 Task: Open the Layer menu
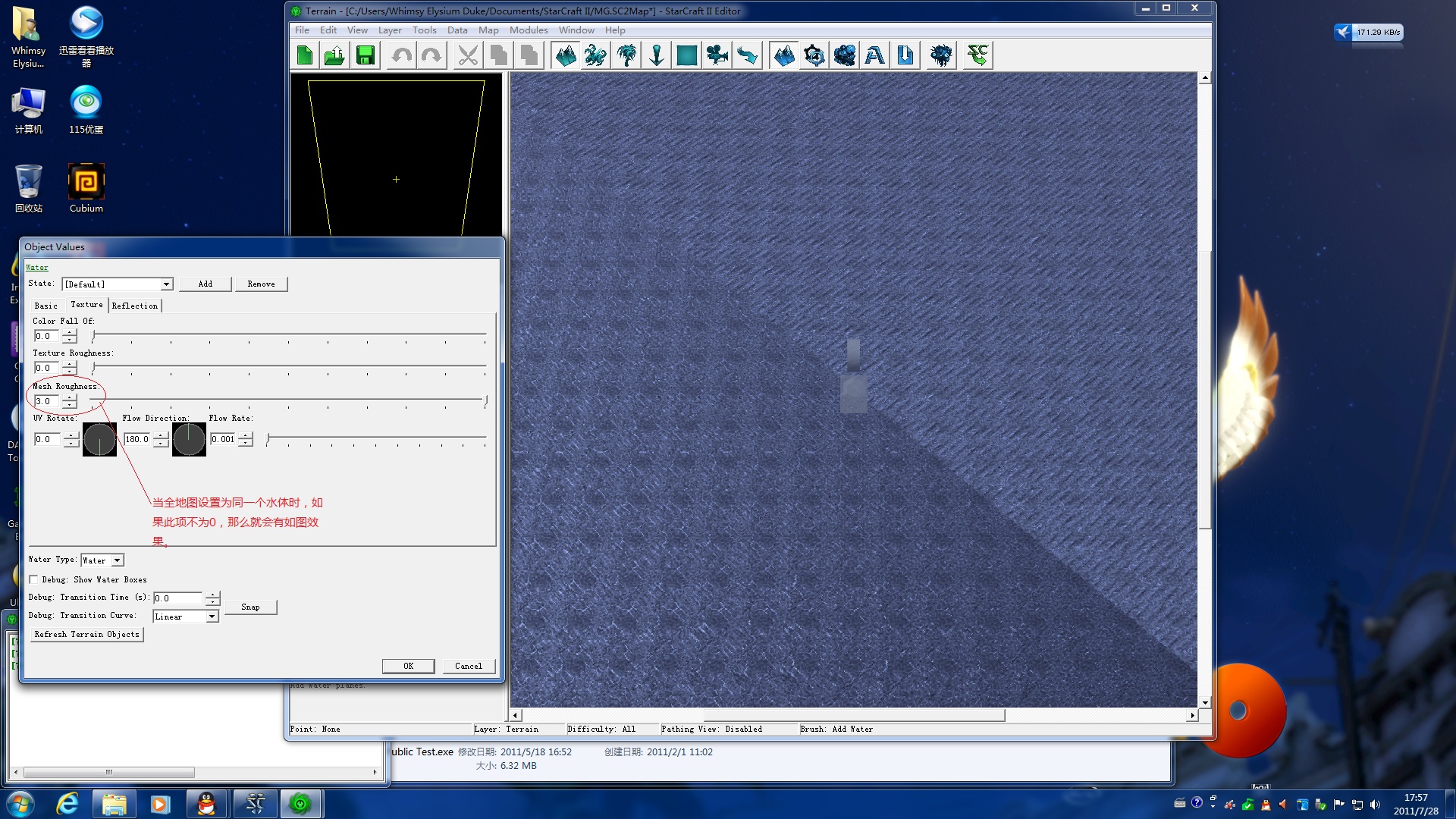390,30
